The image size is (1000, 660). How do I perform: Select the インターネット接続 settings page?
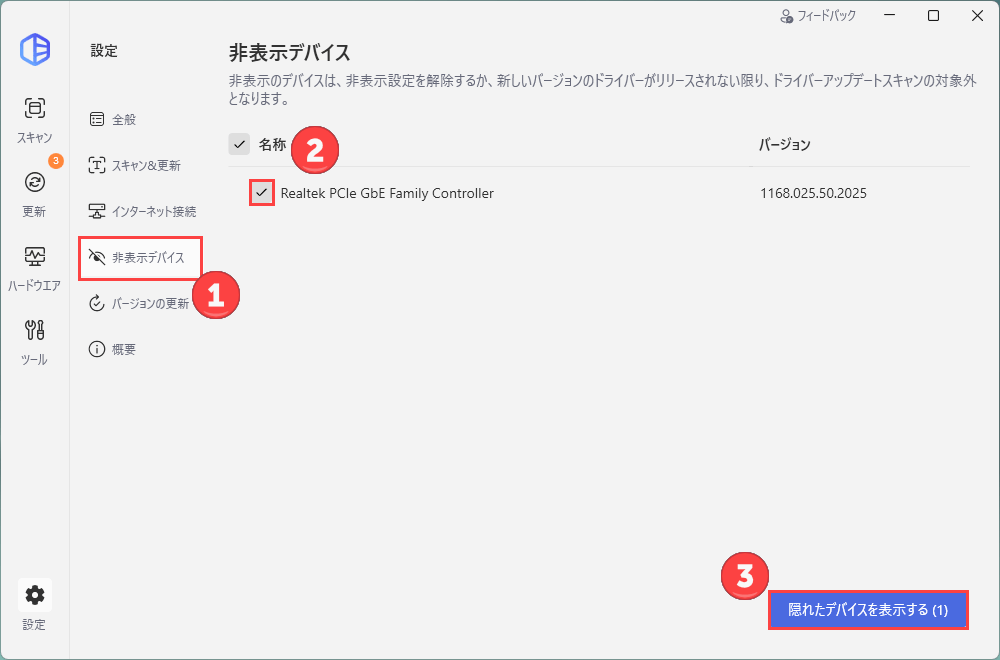tap(142, 212)
